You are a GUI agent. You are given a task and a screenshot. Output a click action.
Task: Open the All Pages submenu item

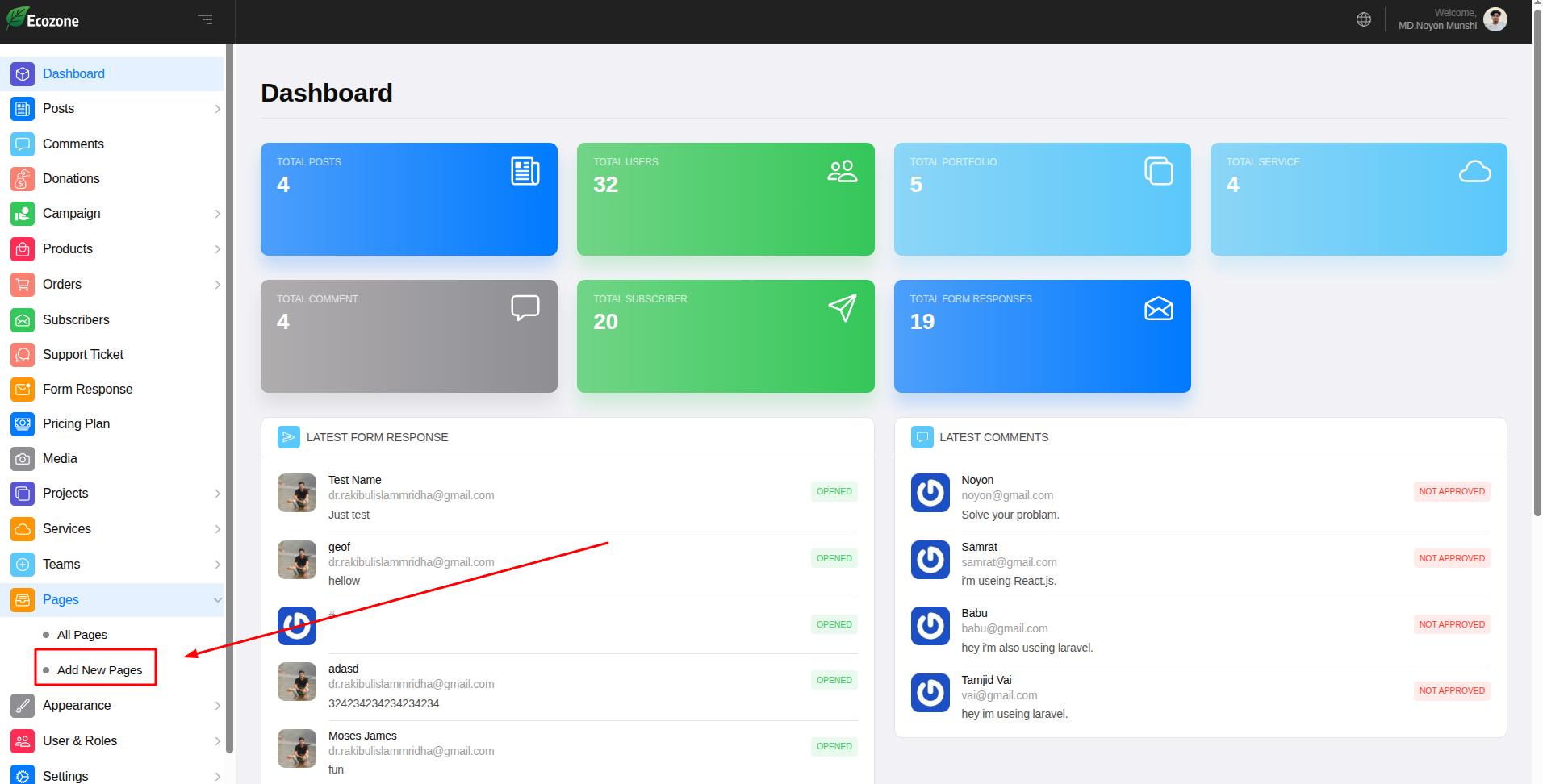pos(82,635)
